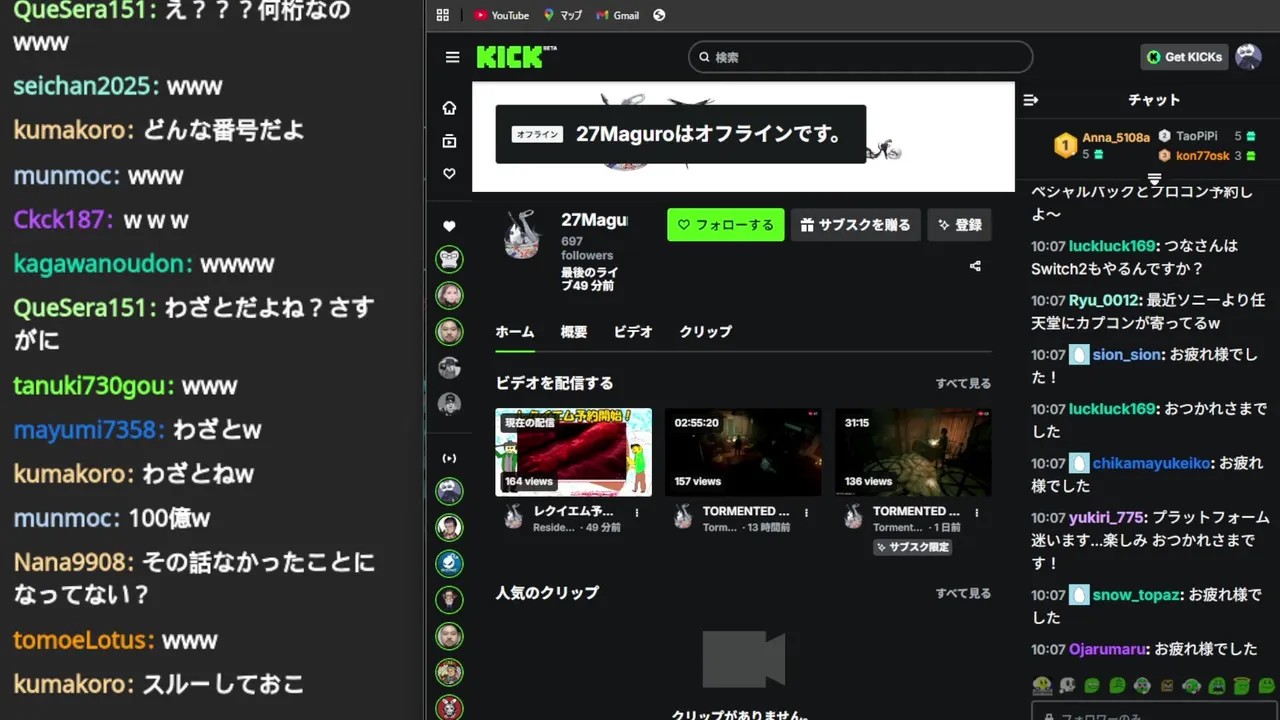Open the Following outline-heart icon in sidebar
The height and width of the screenshot is (720, 1280).
(449, 174)
